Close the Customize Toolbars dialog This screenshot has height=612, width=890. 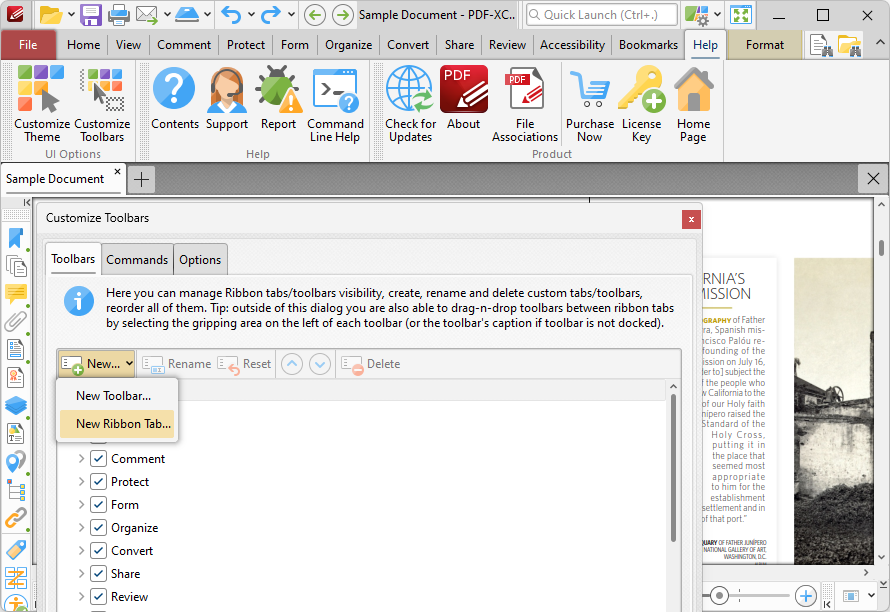[691, 220]
